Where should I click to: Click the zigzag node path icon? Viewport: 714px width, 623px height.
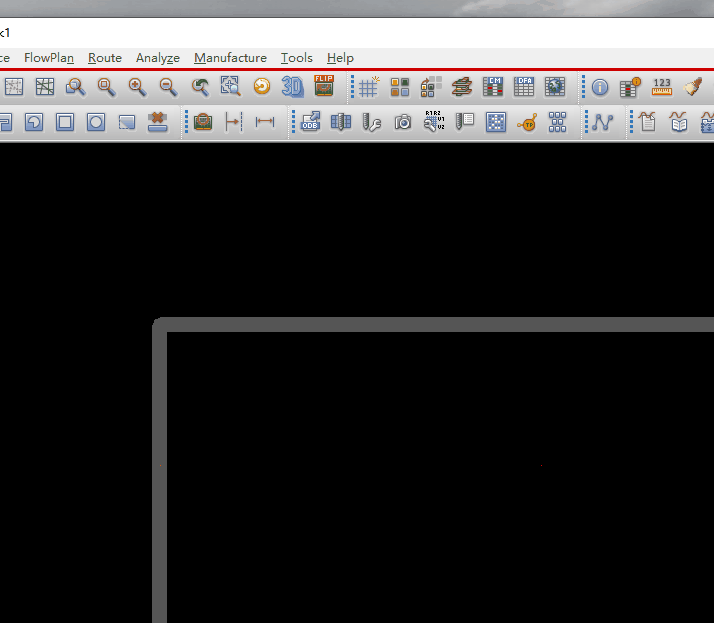[603, 122]
